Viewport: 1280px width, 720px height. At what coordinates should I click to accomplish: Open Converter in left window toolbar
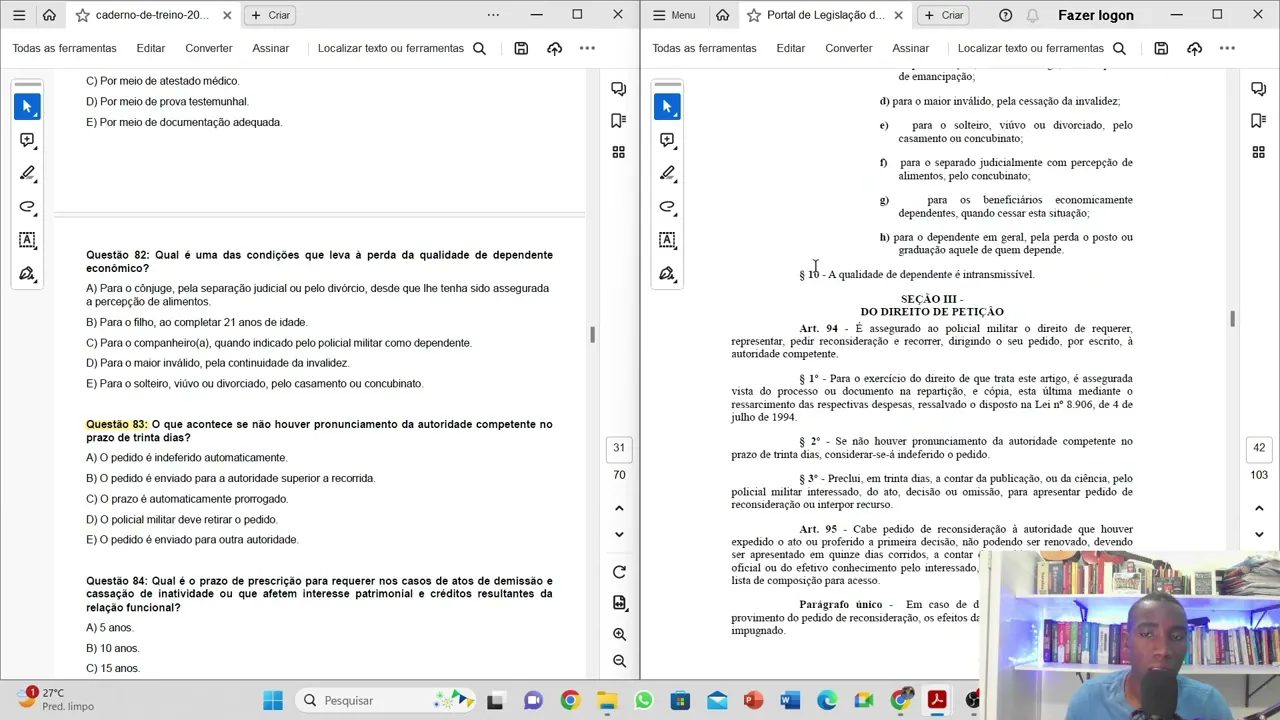209,48
